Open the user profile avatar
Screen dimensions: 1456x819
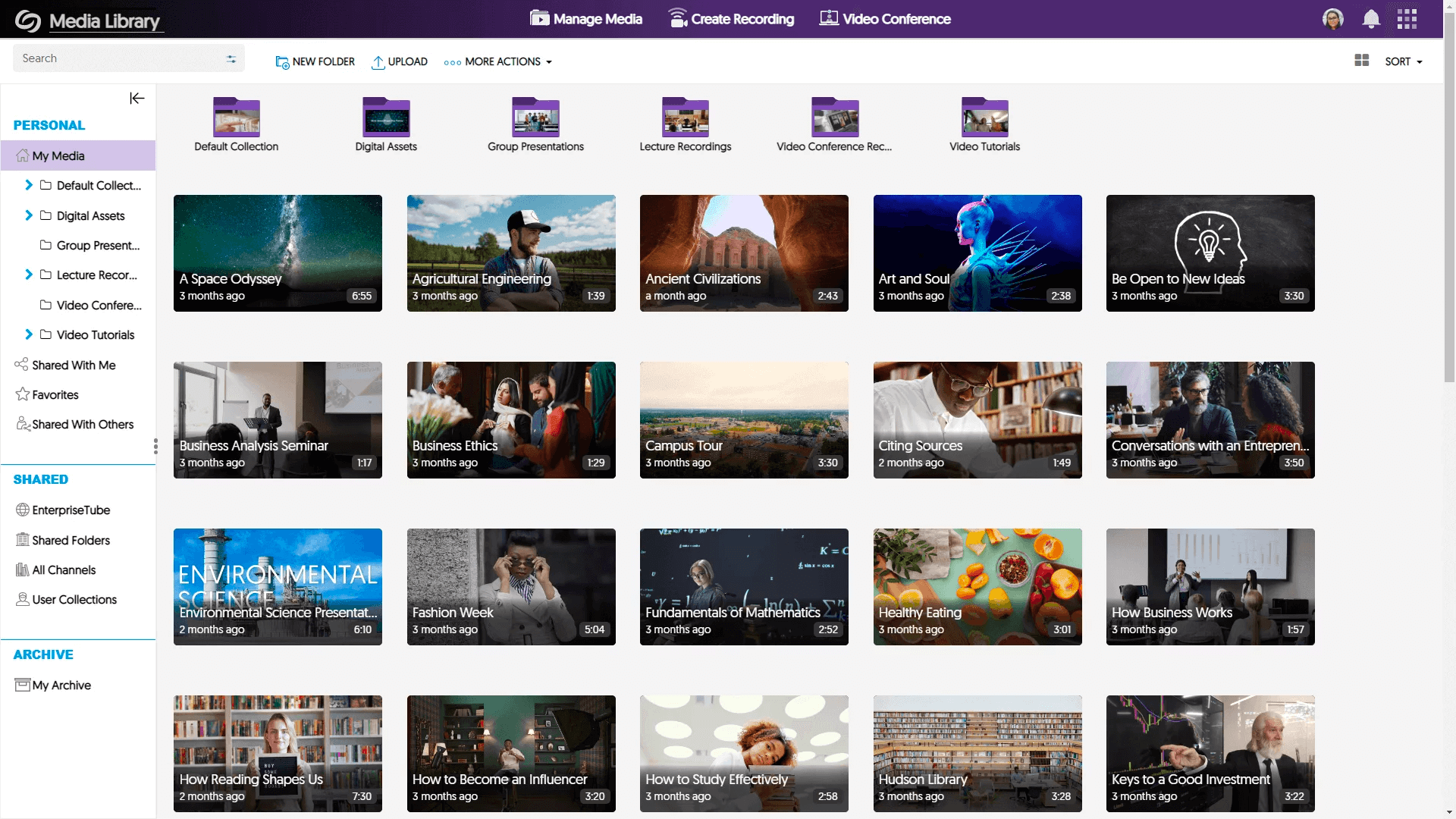tap(1332, 19)
